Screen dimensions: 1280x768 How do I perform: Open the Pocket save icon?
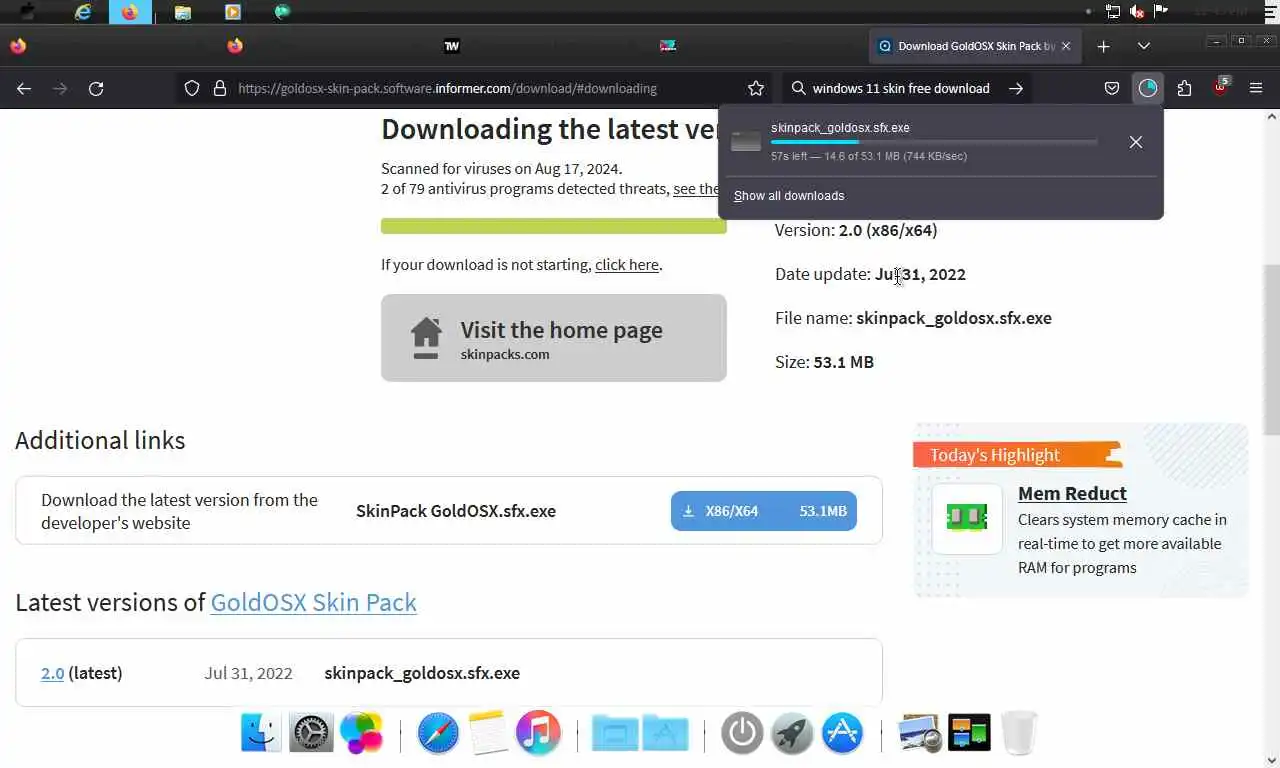pyautogui.click(x=1112, y=88)
